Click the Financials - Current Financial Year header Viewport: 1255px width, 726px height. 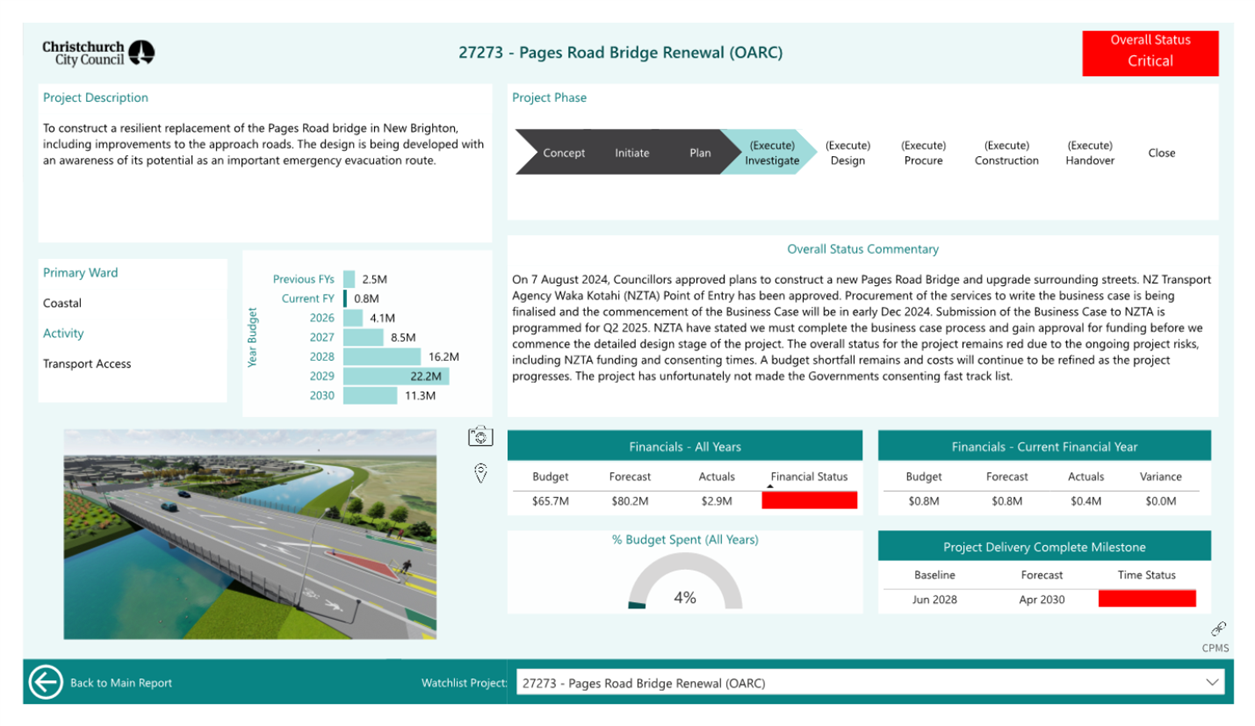1044,446
